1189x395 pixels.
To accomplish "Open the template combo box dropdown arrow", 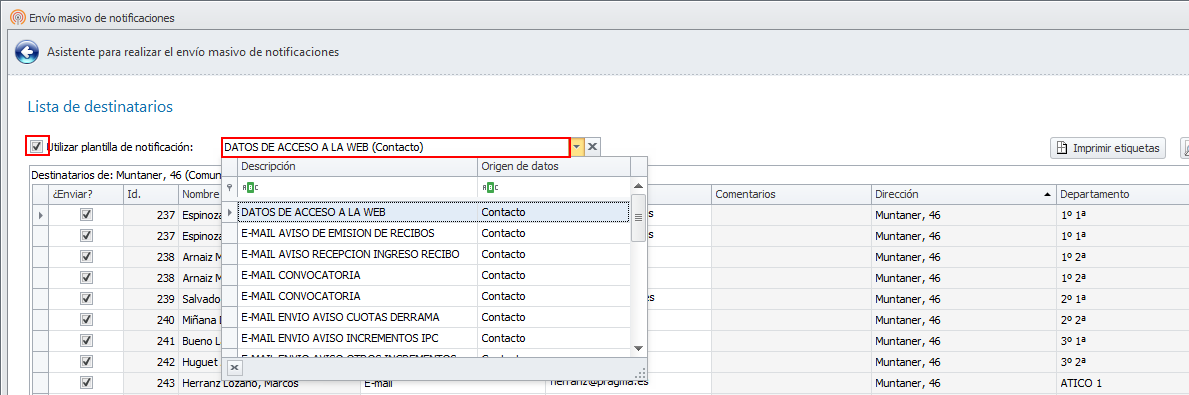I will coord(577,147).
